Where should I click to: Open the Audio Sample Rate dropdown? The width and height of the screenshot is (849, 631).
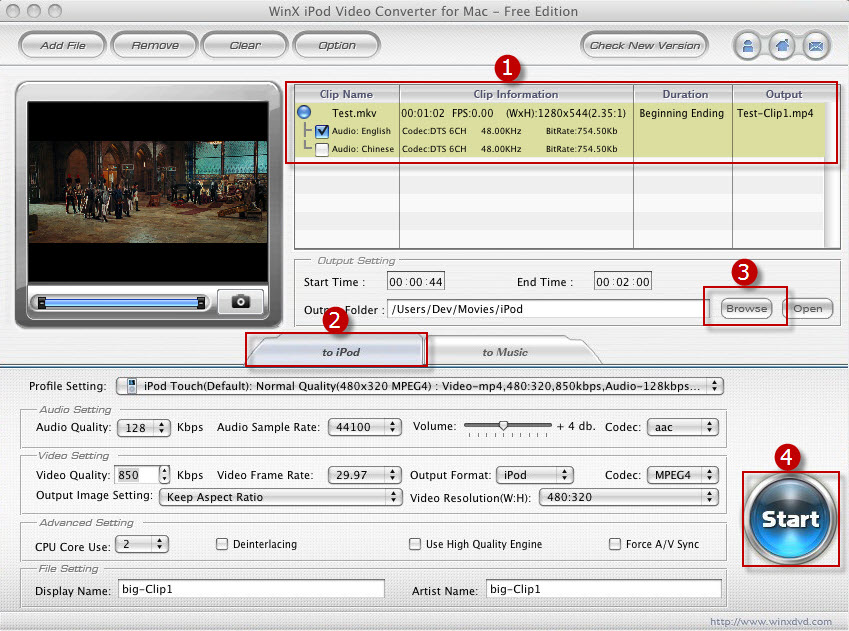pyautogui.click(x=364, y=427)
